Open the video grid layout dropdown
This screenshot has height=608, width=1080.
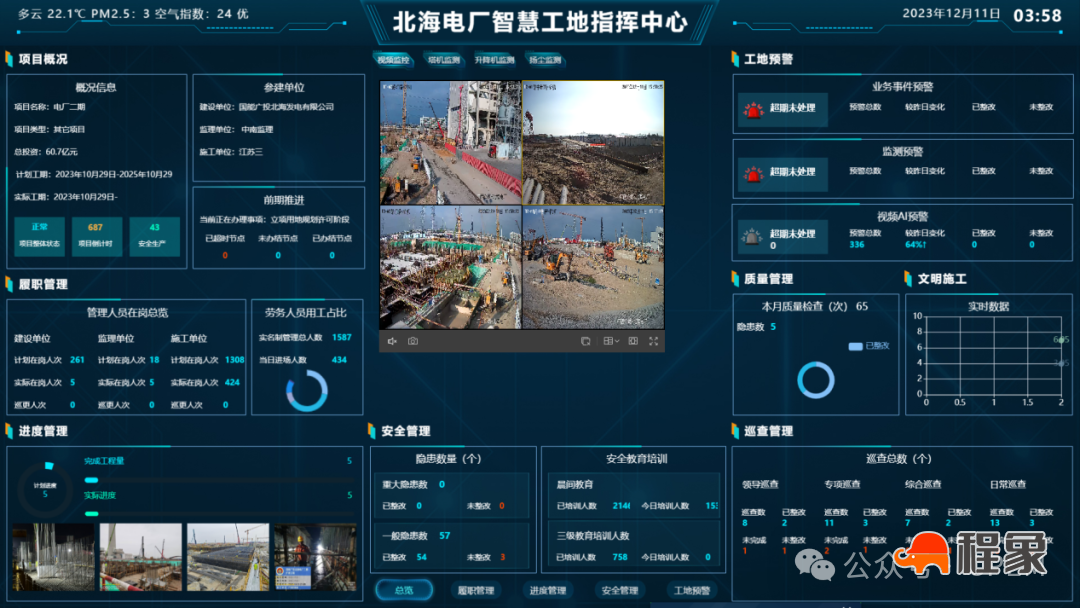coord(611,341)
